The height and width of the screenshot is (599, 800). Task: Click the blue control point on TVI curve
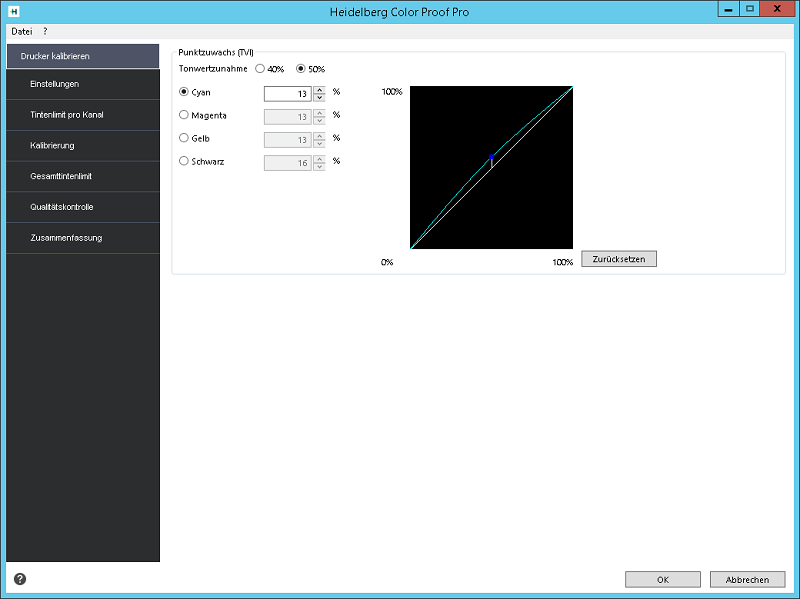coord(491,157)
